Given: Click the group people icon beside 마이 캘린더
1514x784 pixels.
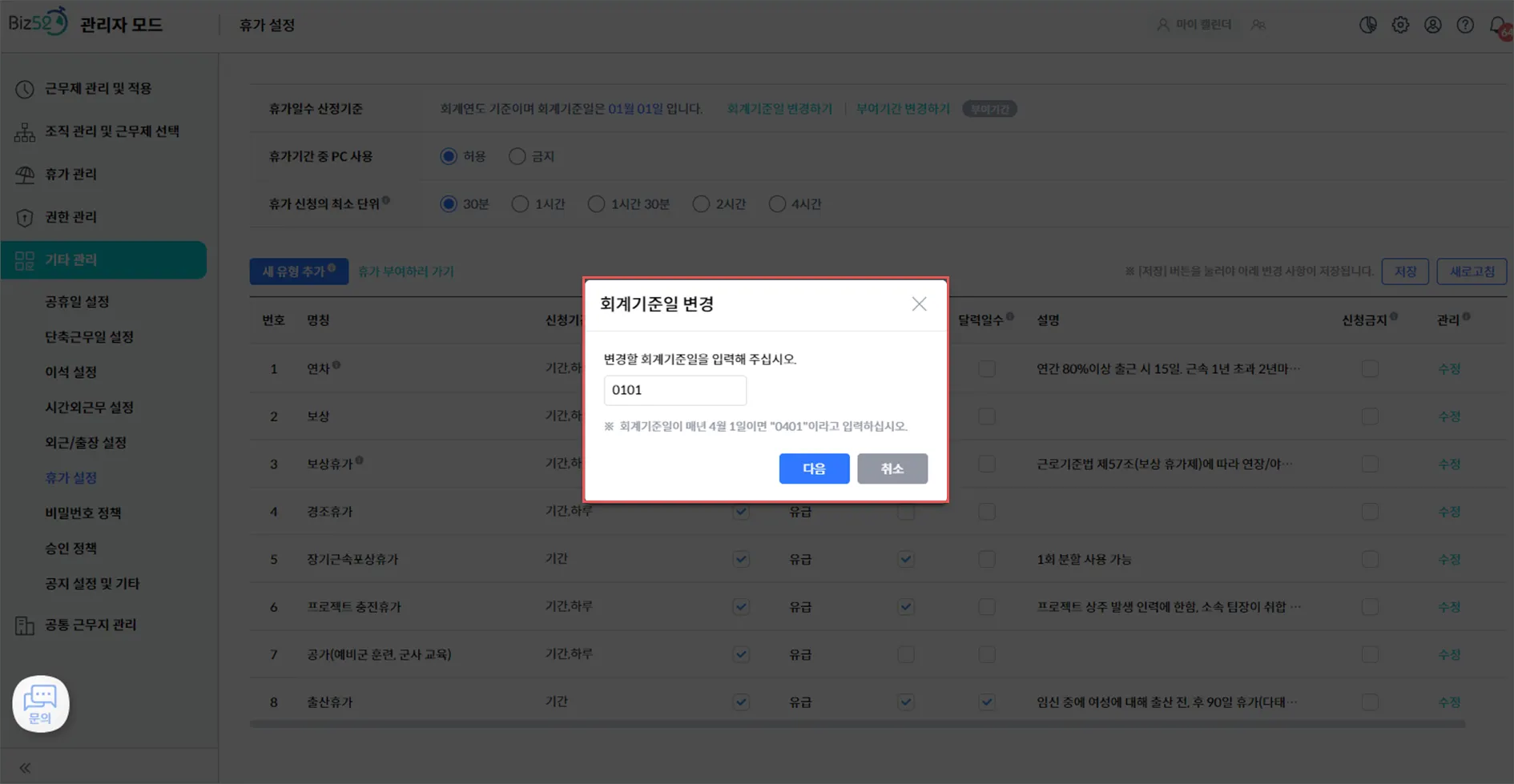Looking at the screenshot, I should pyautogui.click(x=1259, y=25).
